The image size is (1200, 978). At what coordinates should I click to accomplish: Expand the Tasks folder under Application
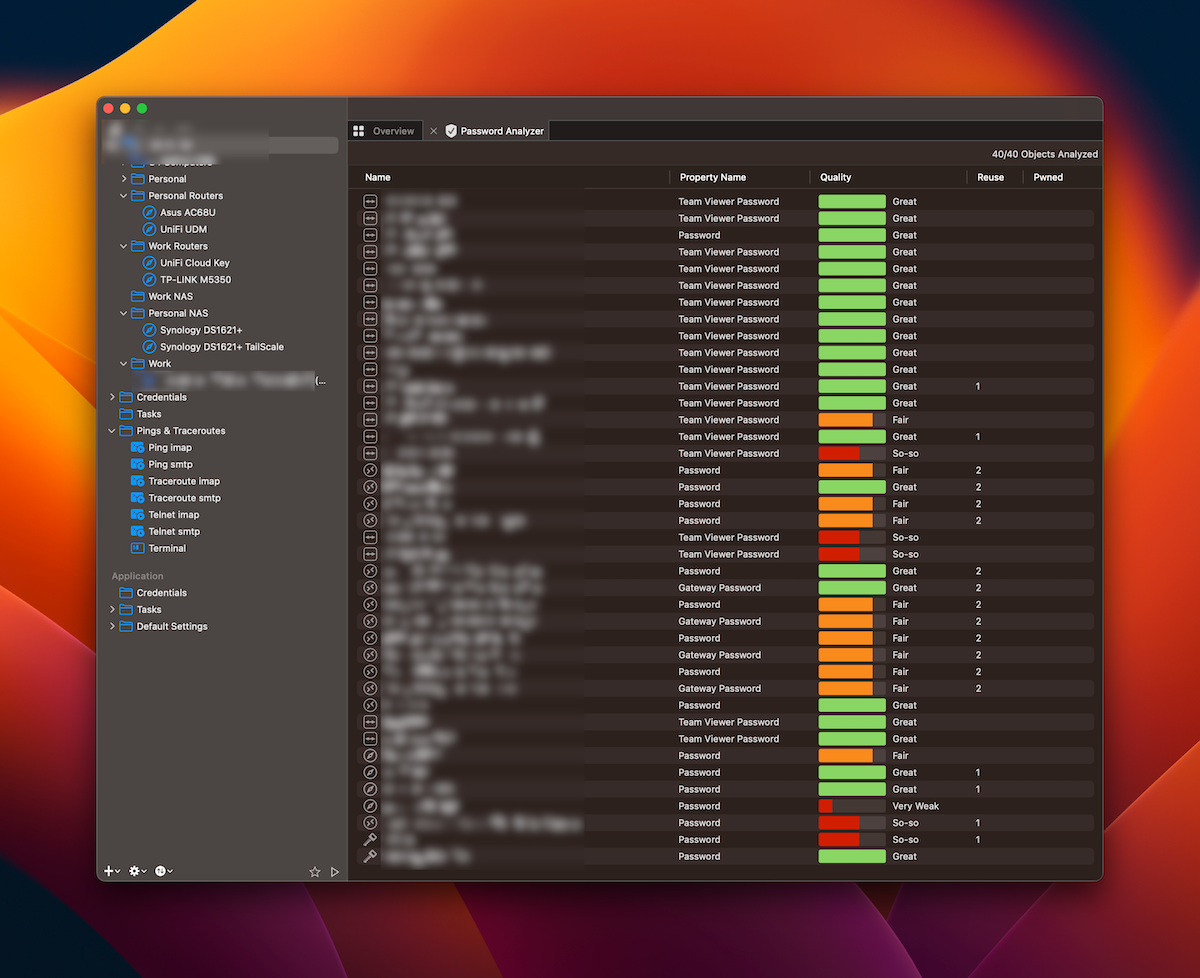[112, 609]
